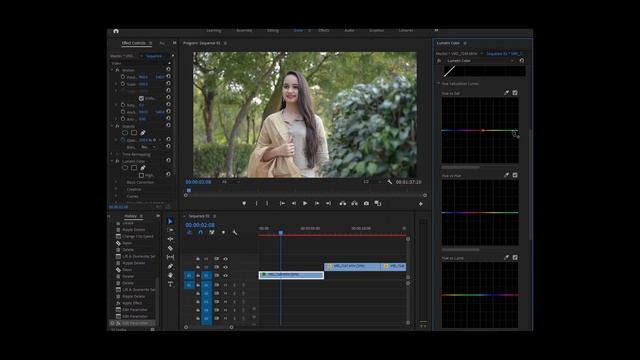Click the Hue vs Hue eyedropper

pyautogui.click(x=507, y=175)
